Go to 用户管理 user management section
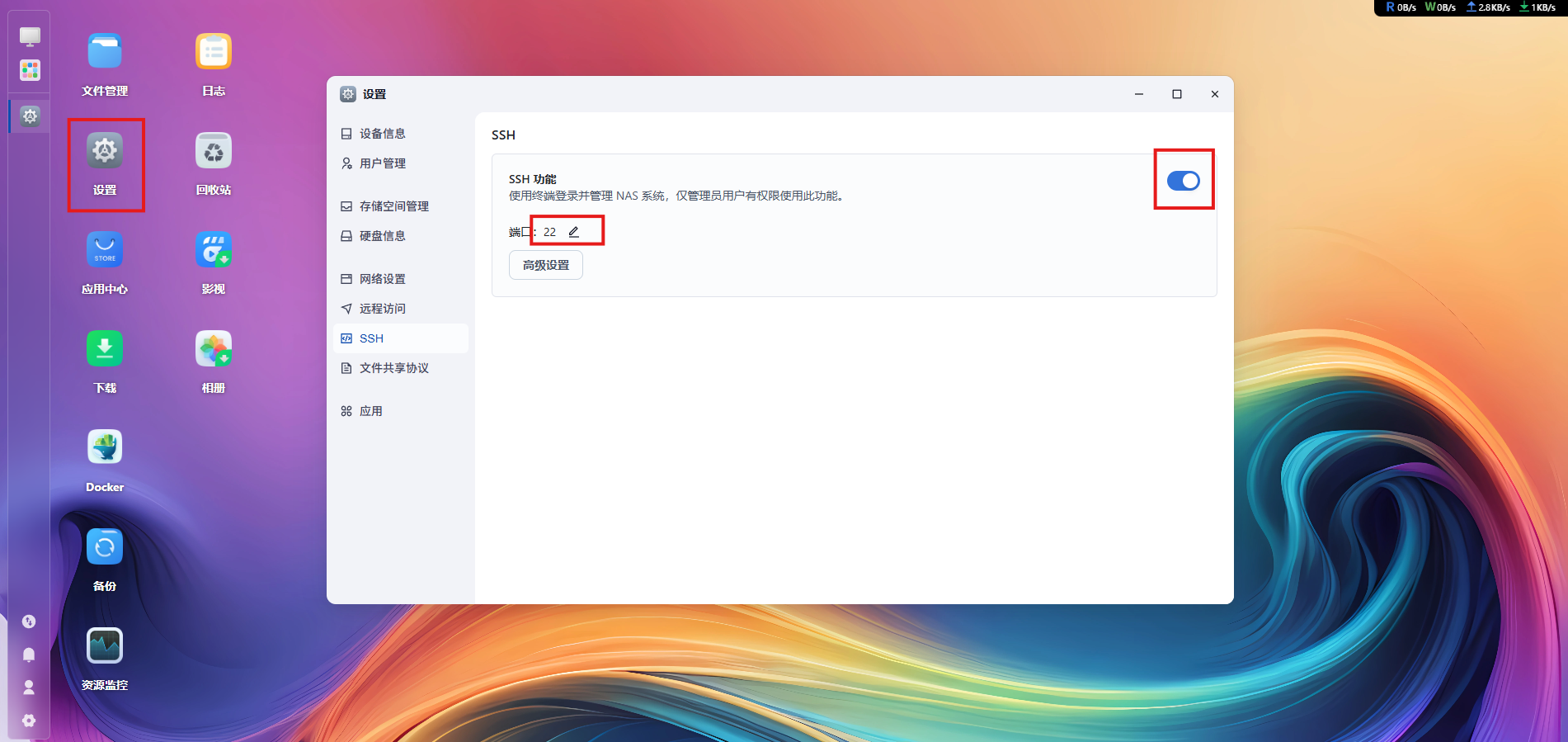Viewport: 1568px width, 742px height. click(x=382, y=163)
